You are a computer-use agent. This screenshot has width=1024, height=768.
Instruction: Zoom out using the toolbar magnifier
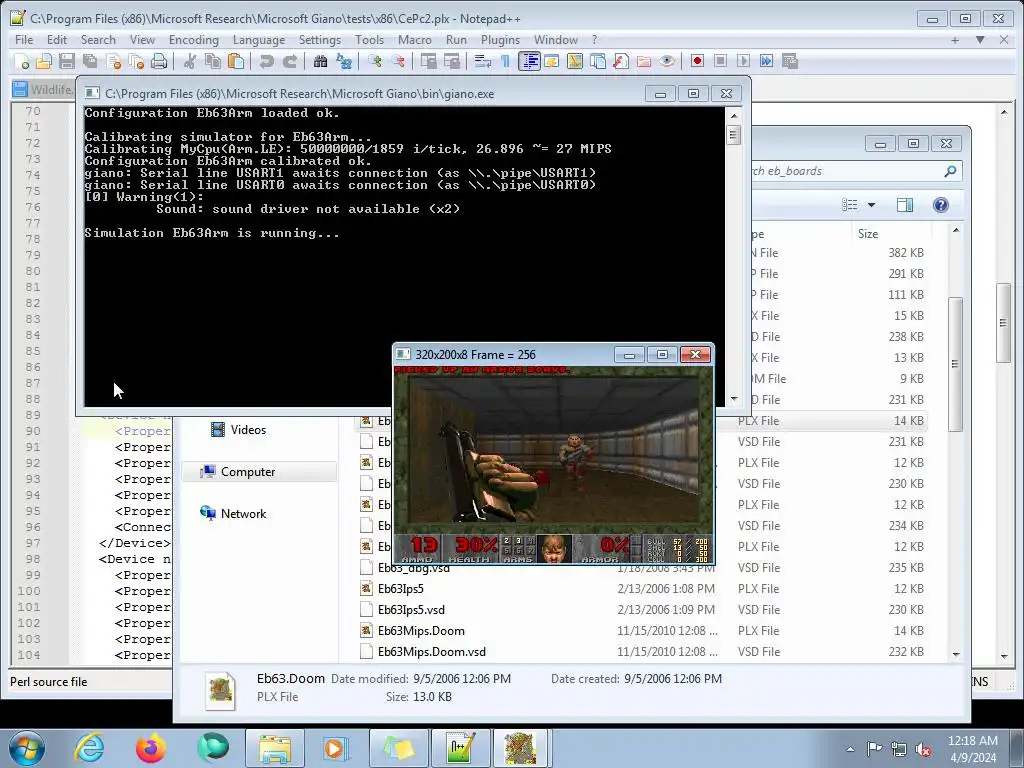(398, 61)
